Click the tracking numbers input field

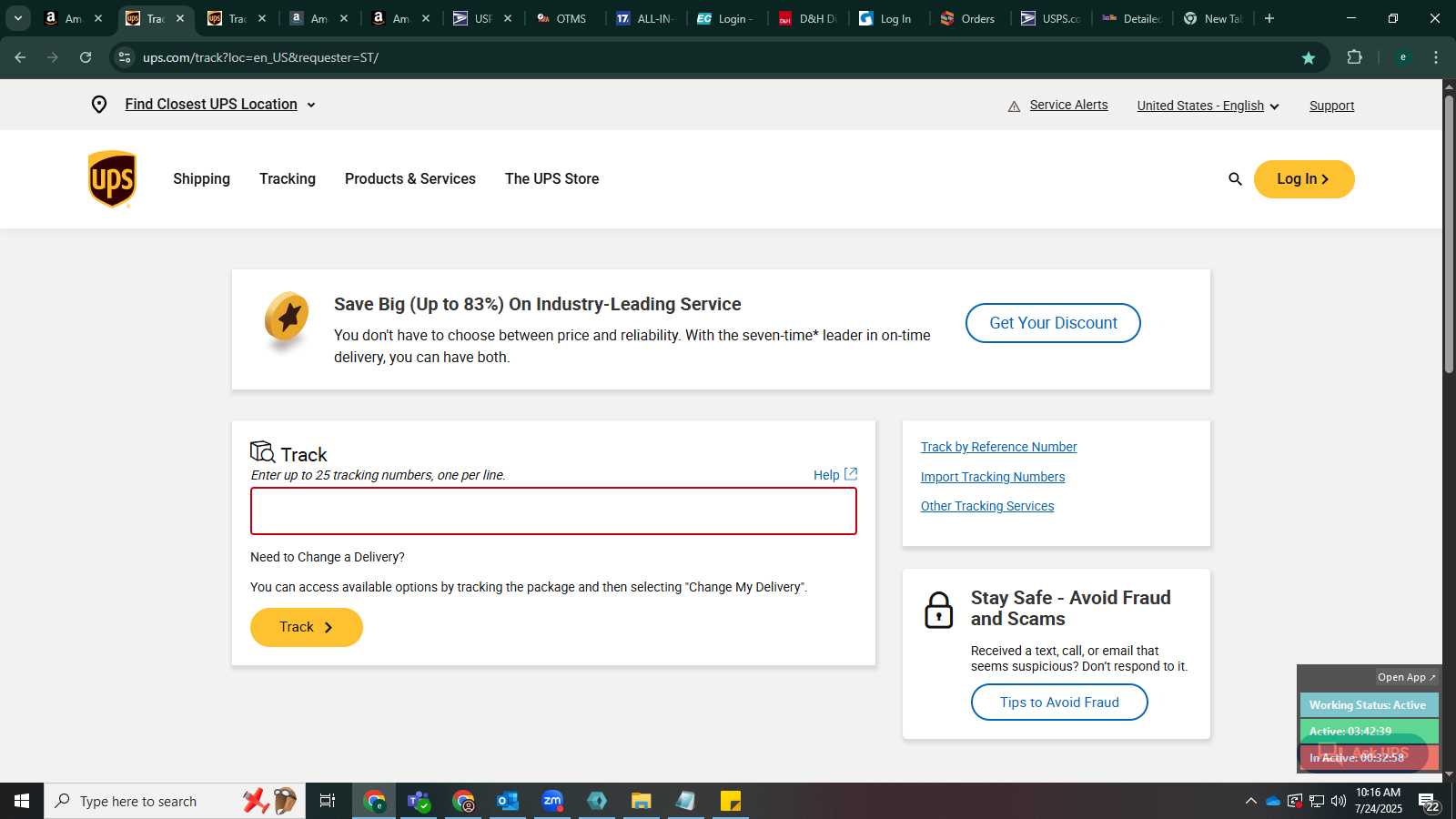point(553,511)
